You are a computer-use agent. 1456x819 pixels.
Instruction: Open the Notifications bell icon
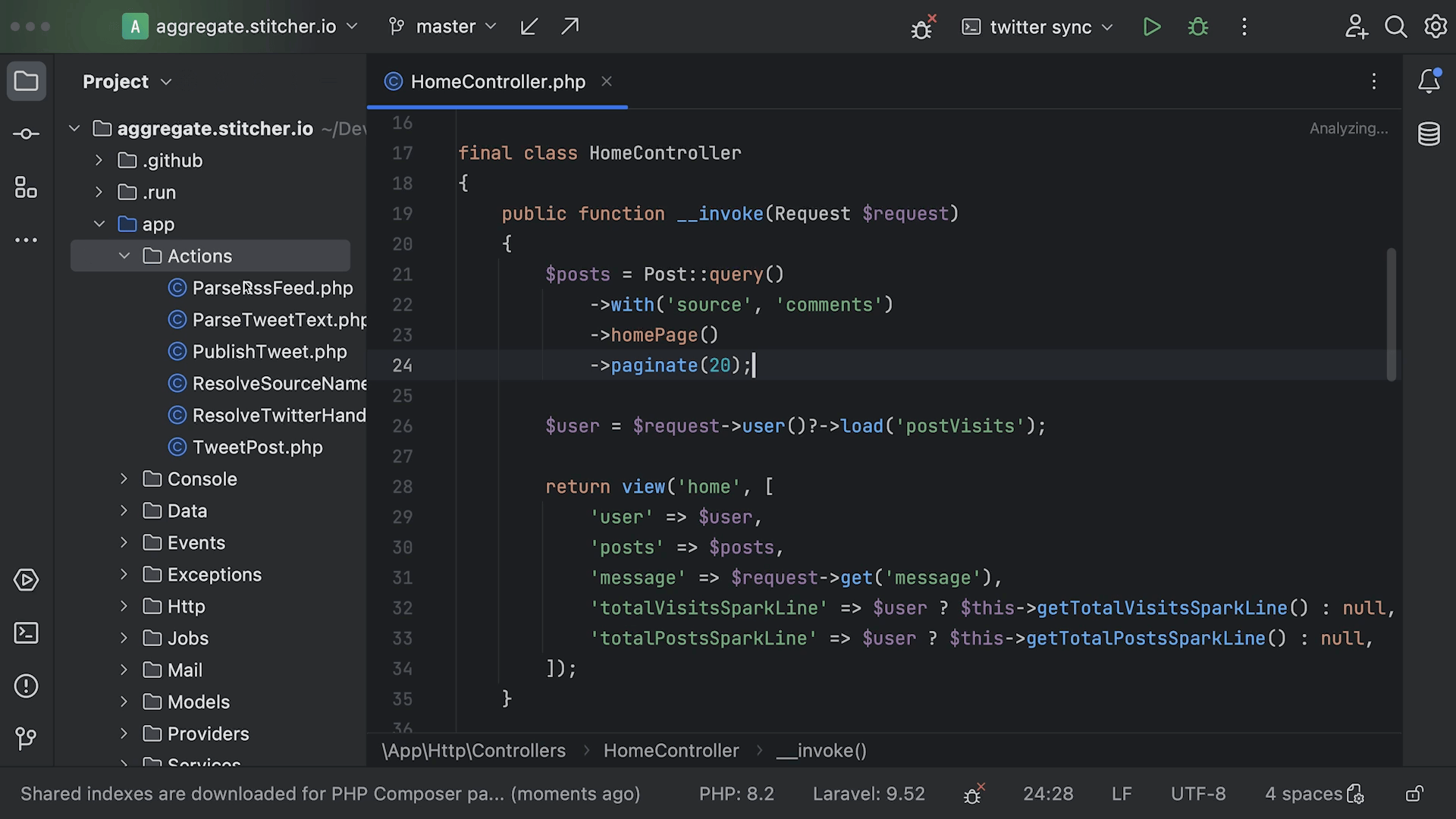pyautogui.click(x=1429, y=81)
